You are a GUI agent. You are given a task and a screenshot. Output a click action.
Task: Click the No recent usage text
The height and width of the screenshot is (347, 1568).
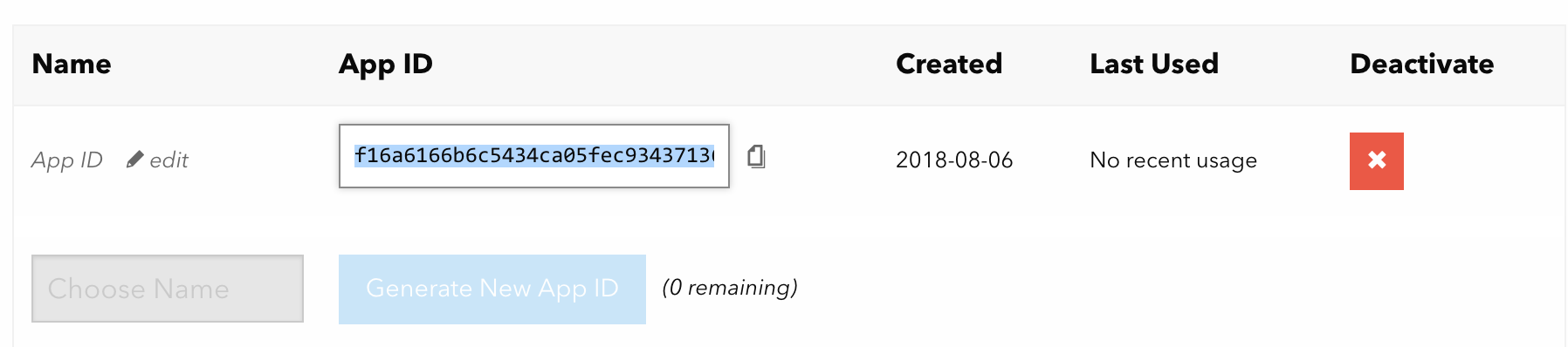point(1173,160)
